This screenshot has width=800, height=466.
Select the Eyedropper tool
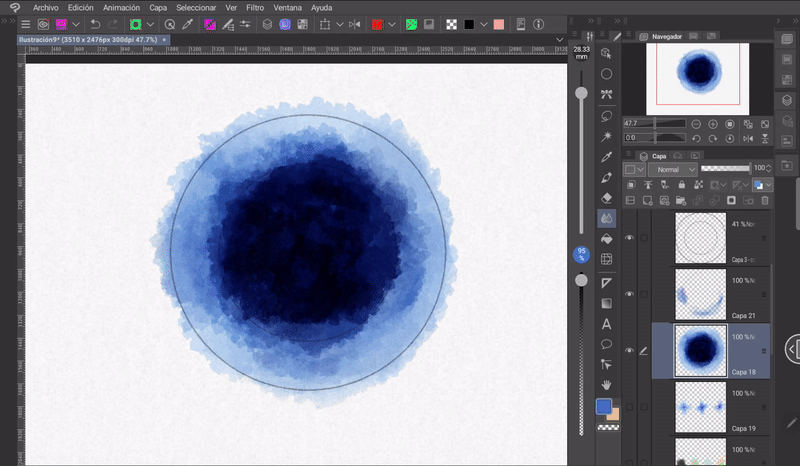[606, 157]
